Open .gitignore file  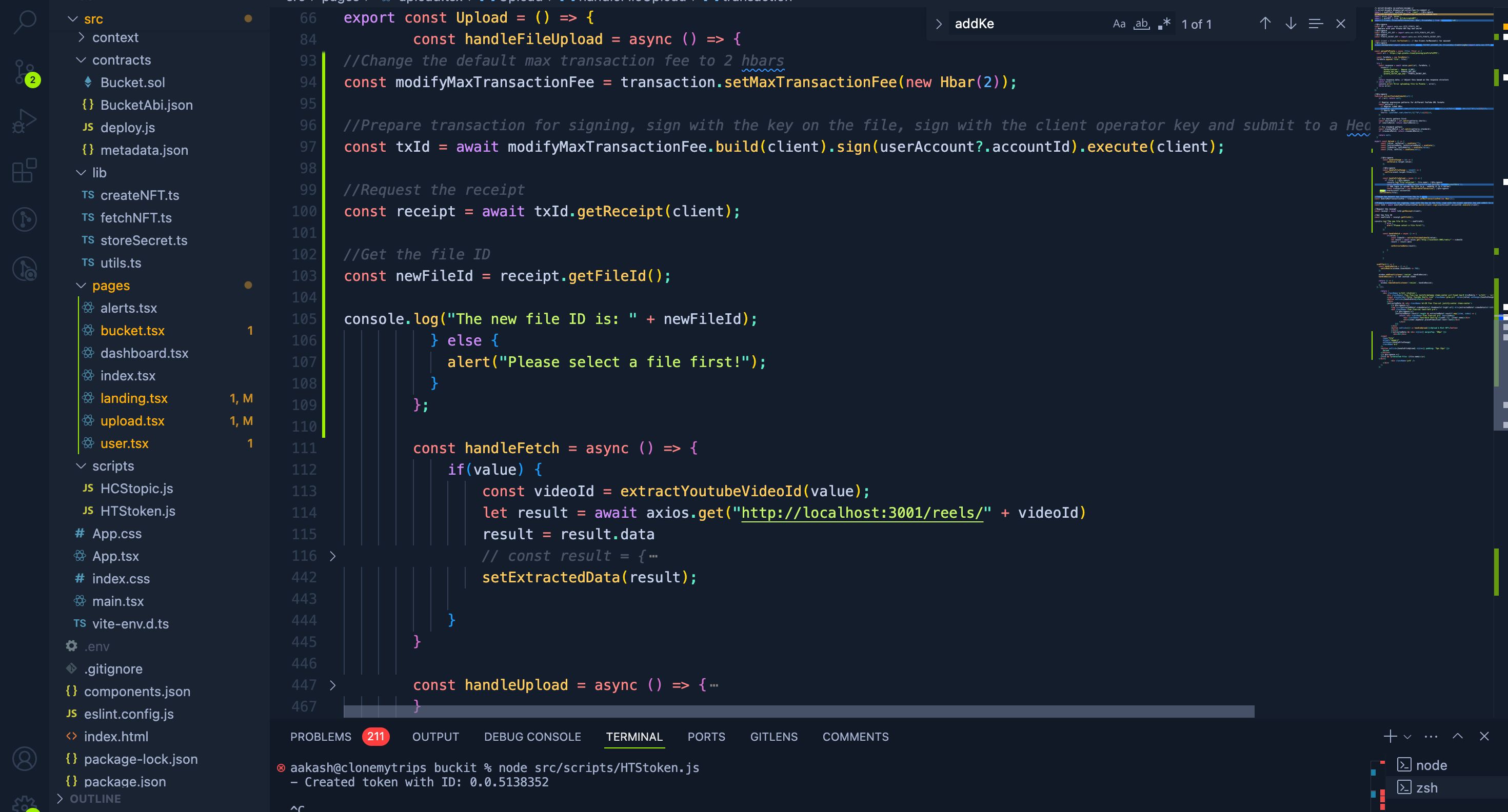click(x=113, y=668)
